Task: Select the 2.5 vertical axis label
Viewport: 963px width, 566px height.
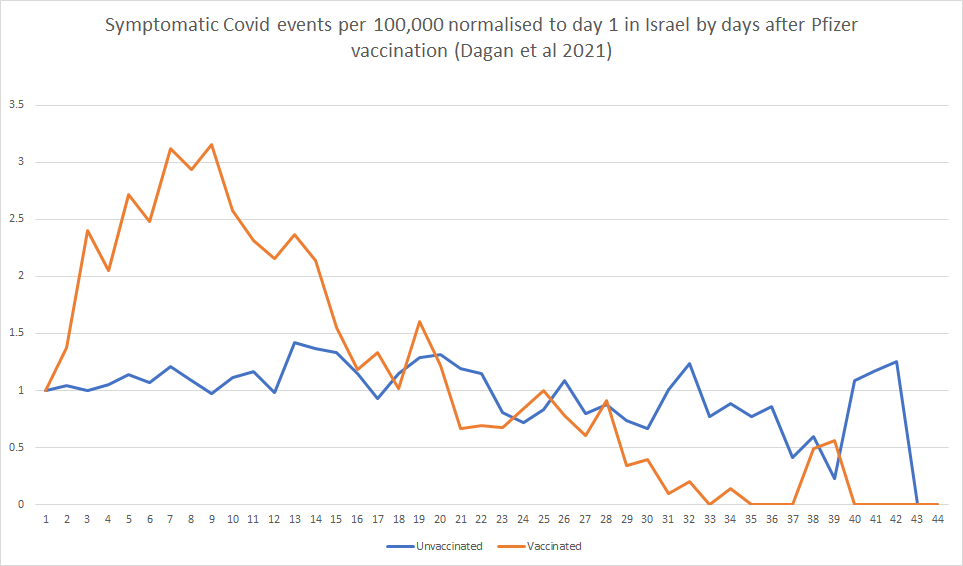Action: tap(15, 219)
